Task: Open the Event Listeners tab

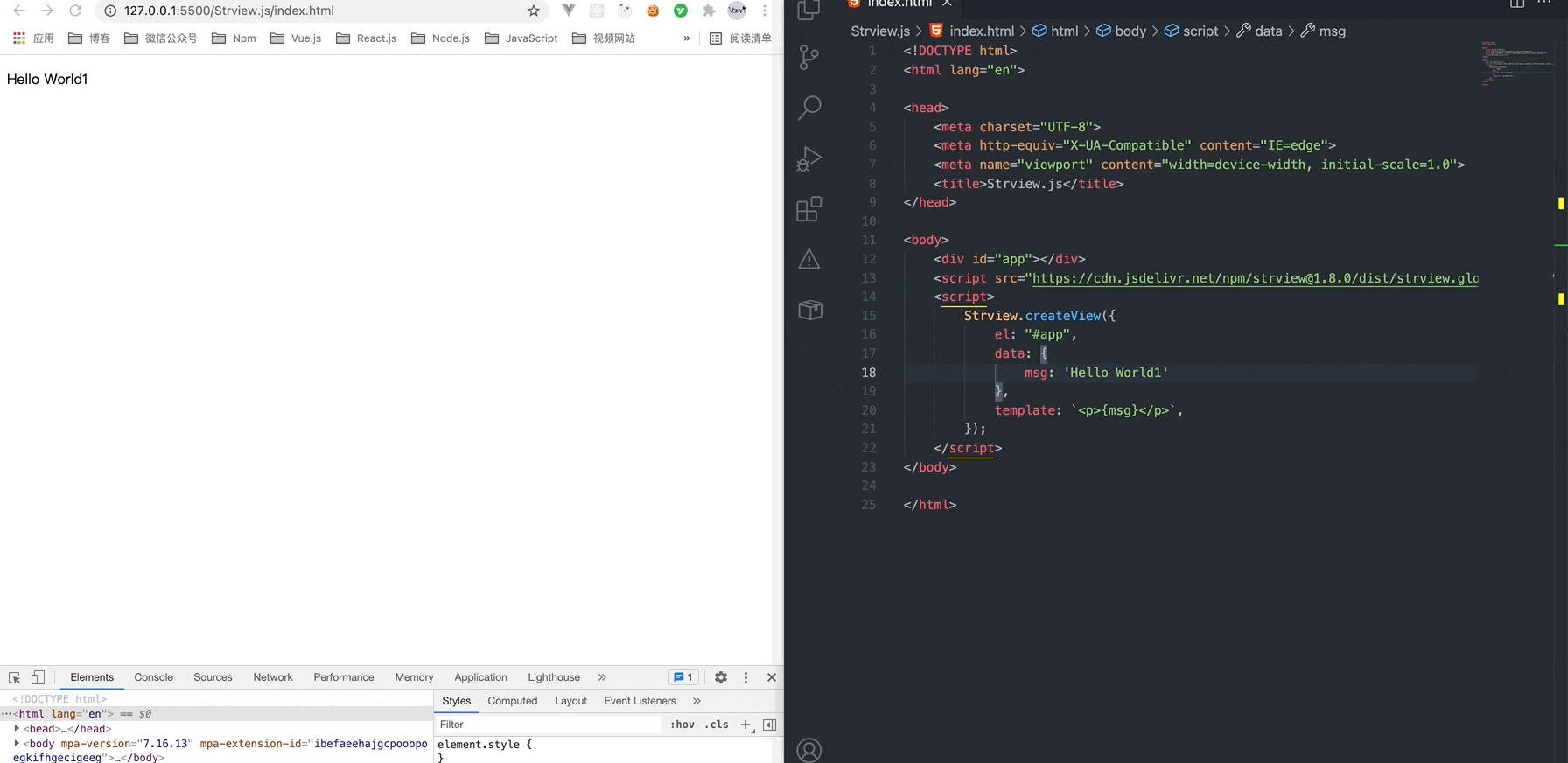Action: (x=640, y=701)
